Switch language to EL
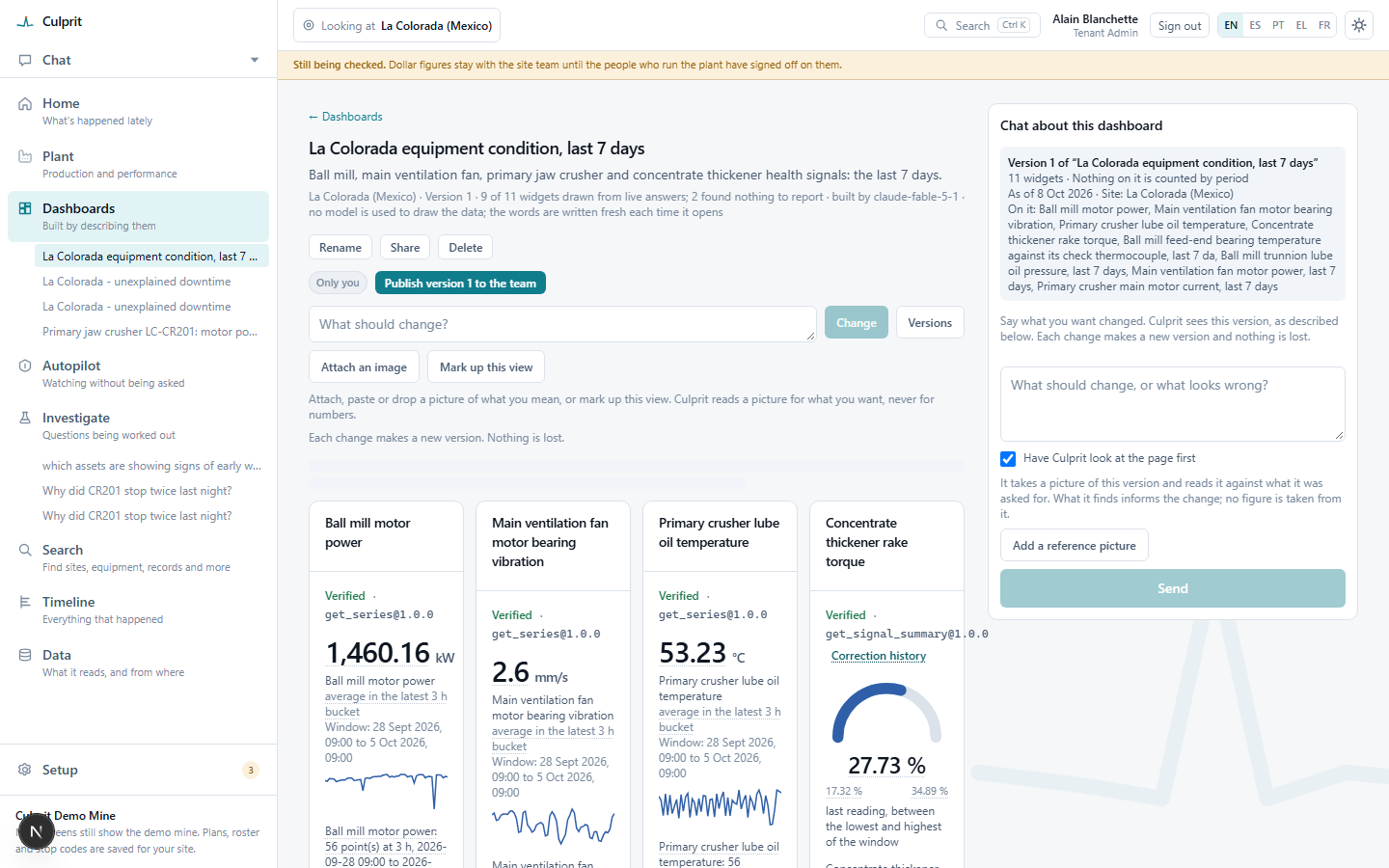The height and width of the screenshot is (868, 1389). (1301, 26)
